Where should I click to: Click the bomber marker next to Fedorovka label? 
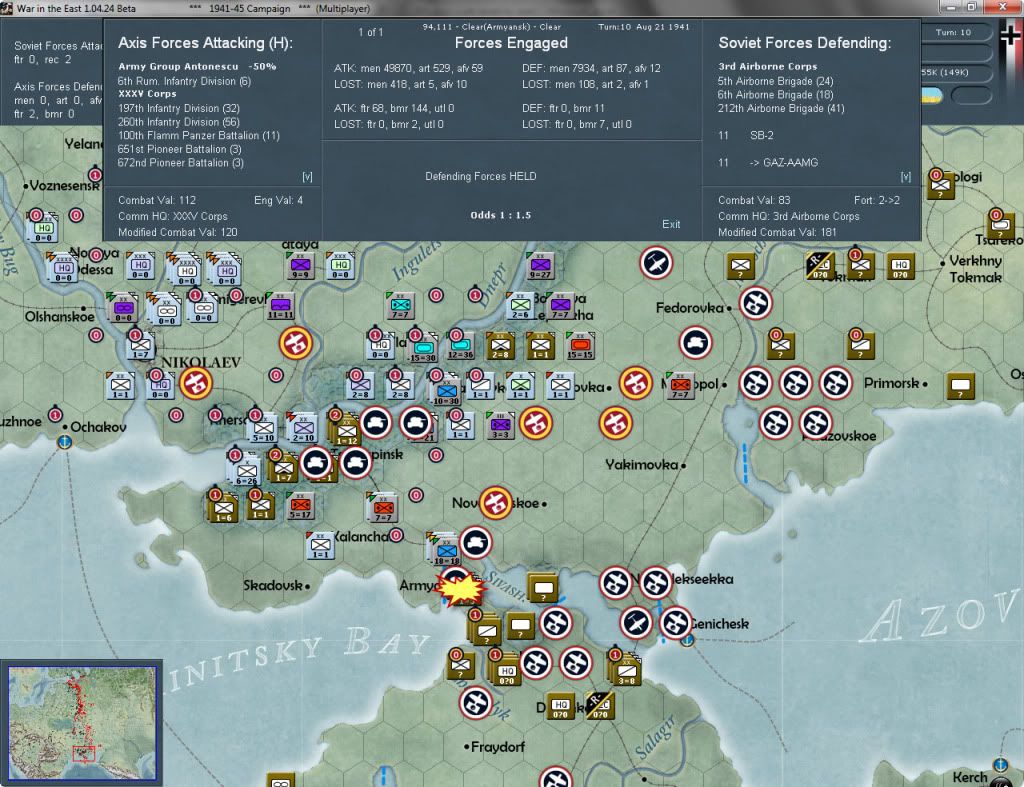coord(756,303)
